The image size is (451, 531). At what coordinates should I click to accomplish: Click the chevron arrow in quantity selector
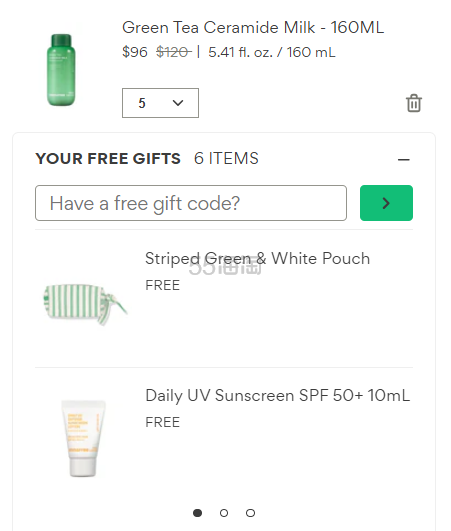178,103
